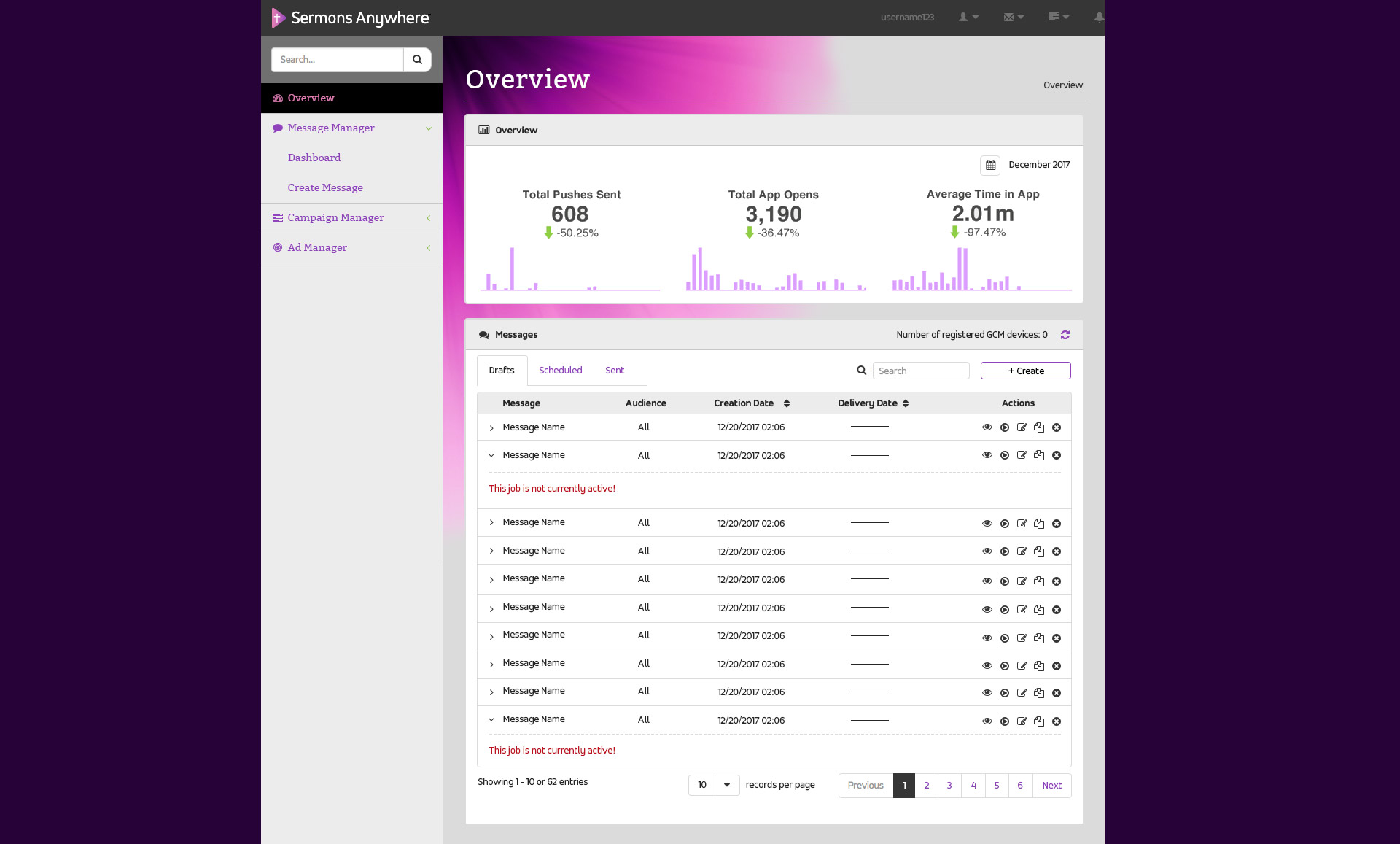Viewport: 1400px width, 844px height.
Task: Switch to the Sent messages tab
Action: tap(614, 370)
